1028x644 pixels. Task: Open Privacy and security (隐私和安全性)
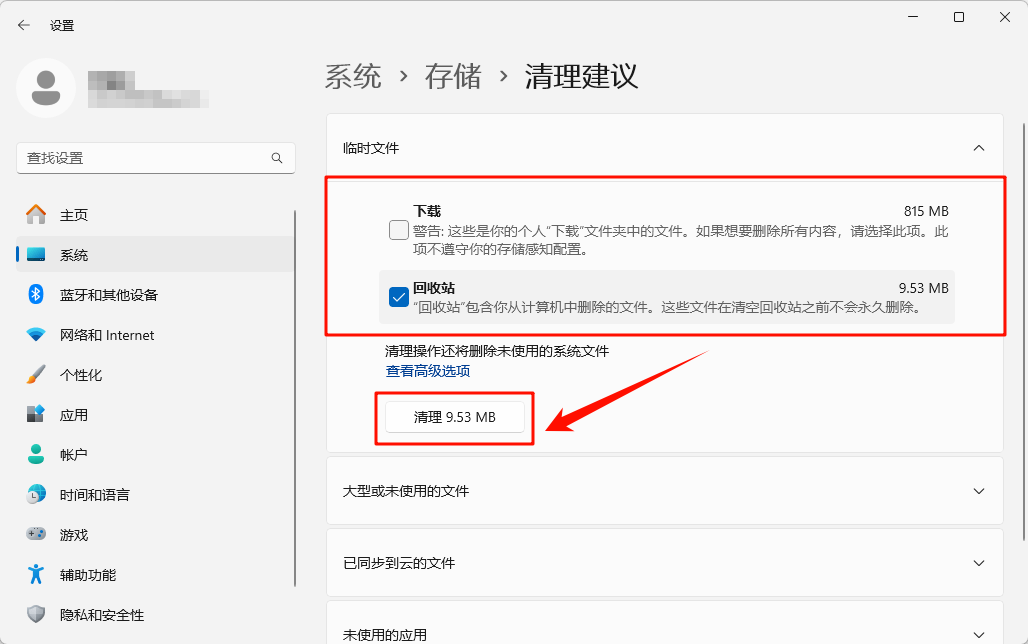[x=101, y=615]
